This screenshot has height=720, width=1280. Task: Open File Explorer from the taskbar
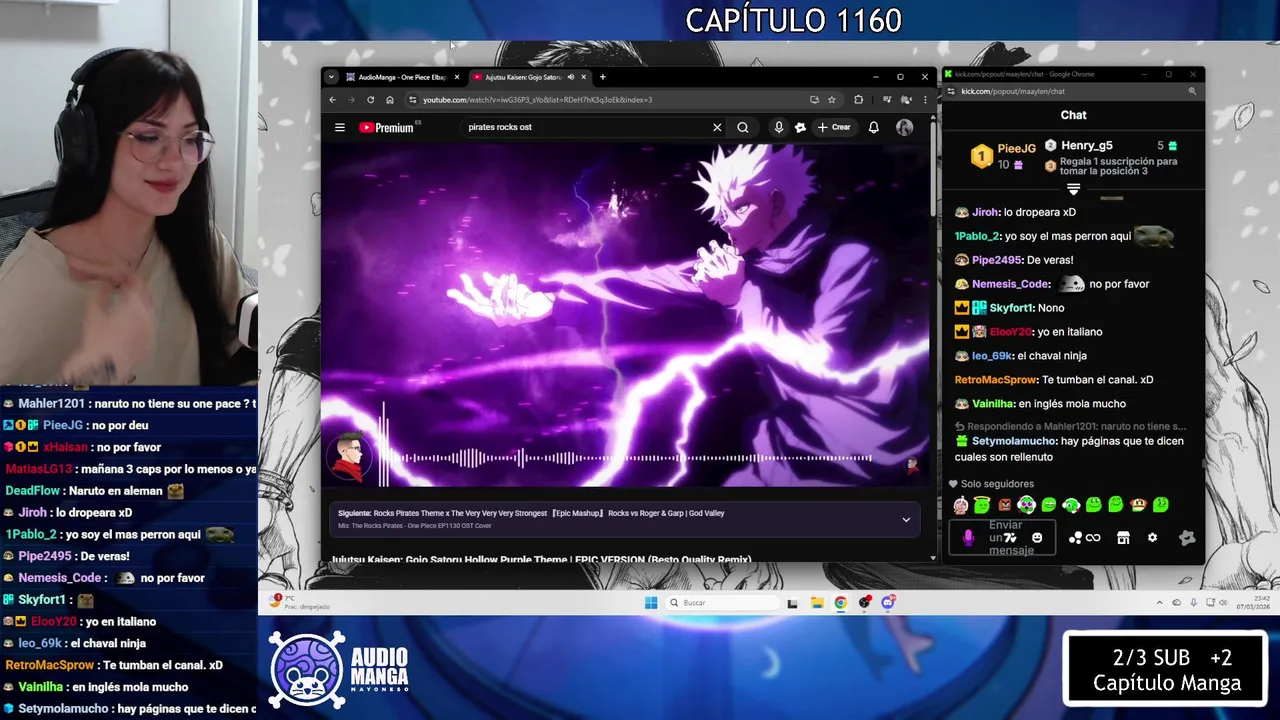pyautogui.click(x=817, y=602)
